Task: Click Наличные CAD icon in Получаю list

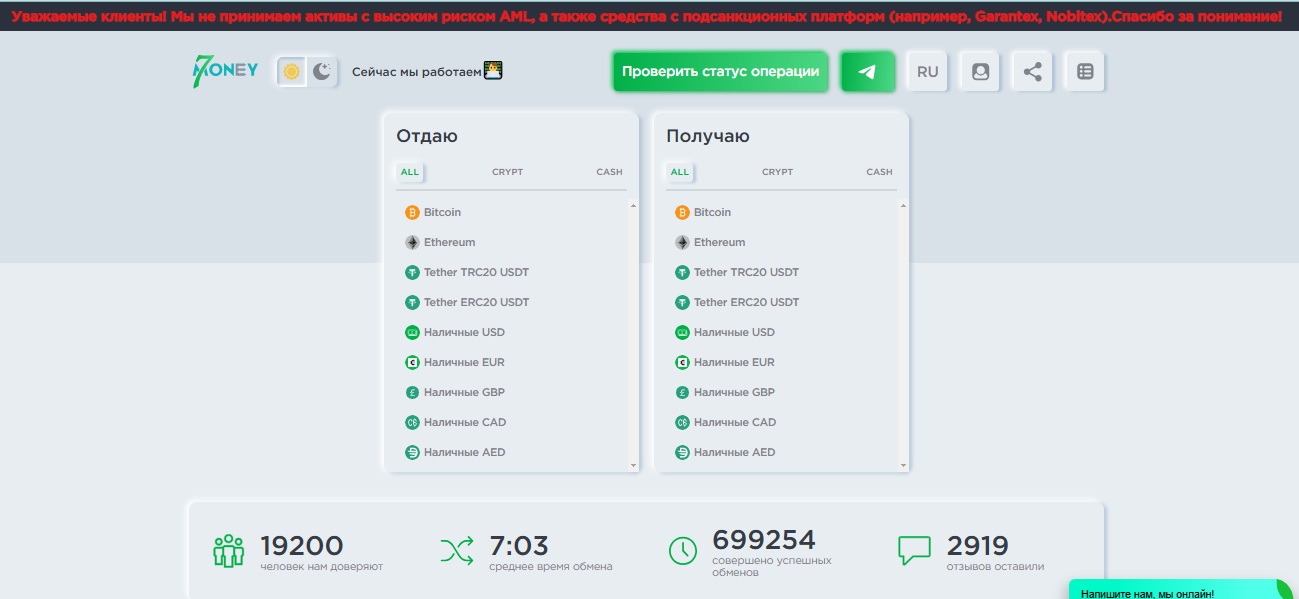Action: (682, 422)
